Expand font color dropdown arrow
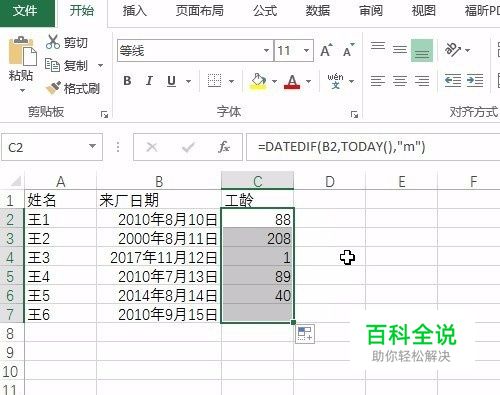The image size is (500, 395). [x=308, y=81]
